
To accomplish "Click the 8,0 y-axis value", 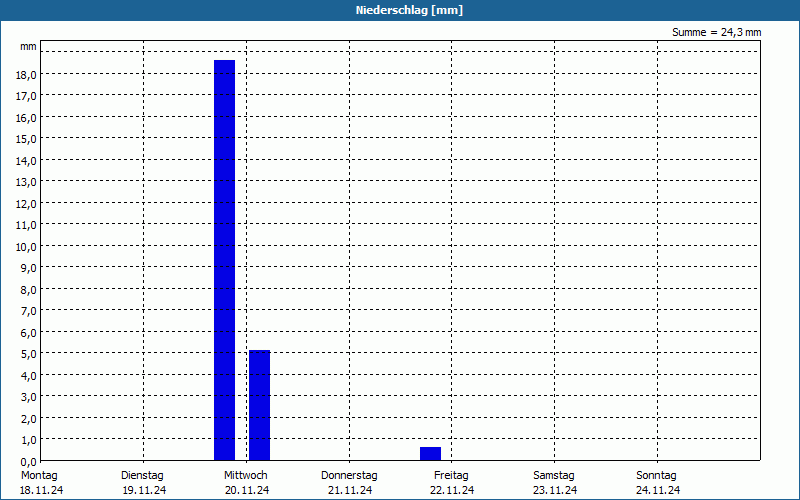I will click(29, 290).
